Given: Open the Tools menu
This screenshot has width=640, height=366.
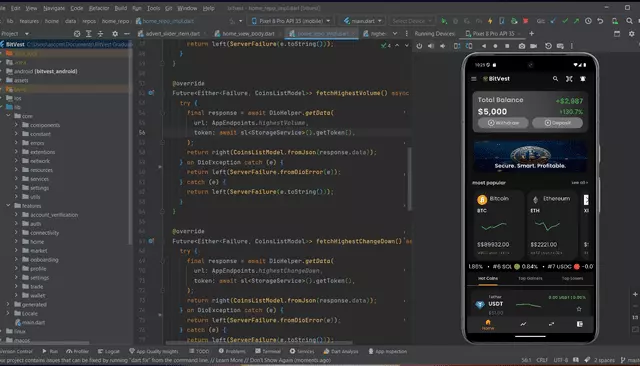Looking at the screenshot, I should click(153, 8).
